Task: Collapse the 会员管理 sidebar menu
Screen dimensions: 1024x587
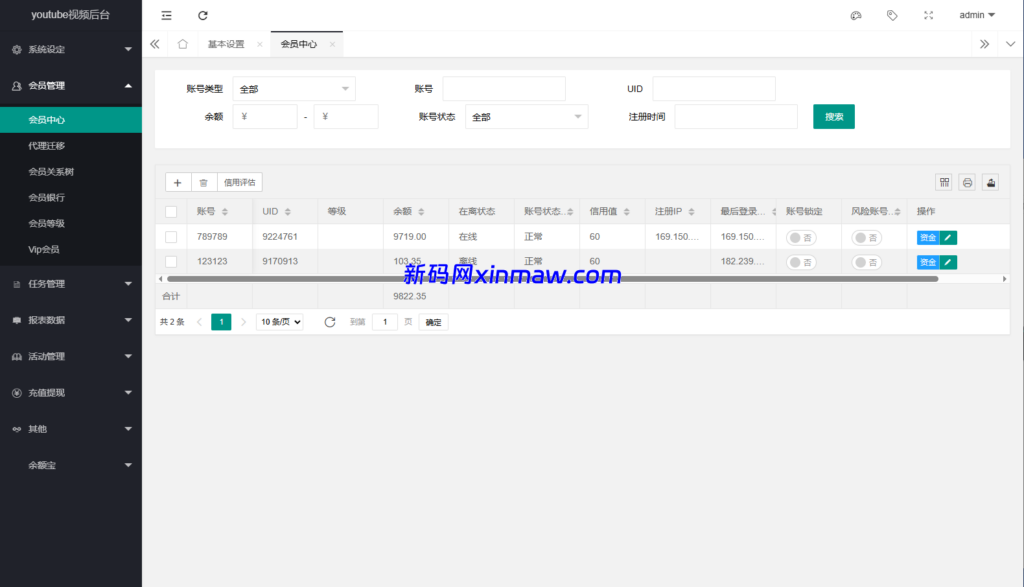Action: point(71,86)
